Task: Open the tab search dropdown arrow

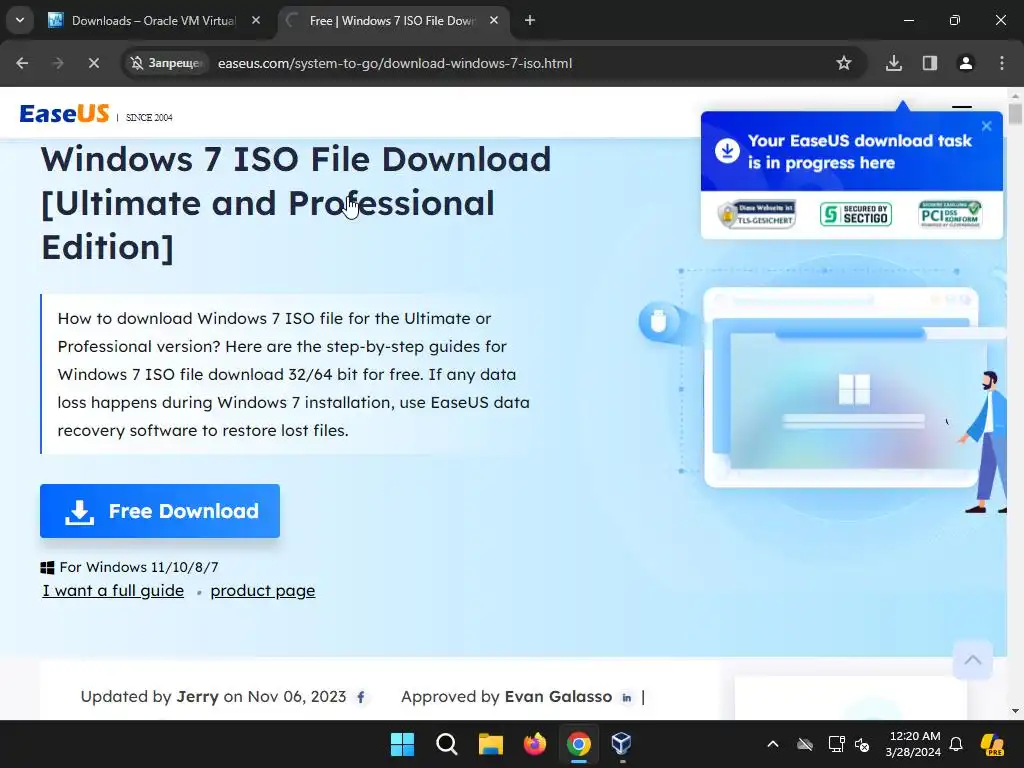Action: coord(20,20)
